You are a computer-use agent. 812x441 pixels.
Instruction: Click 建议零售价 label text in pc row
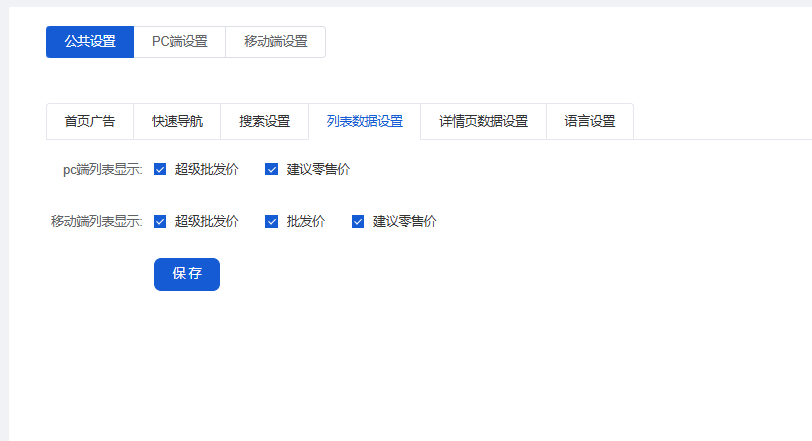[318, 170]
